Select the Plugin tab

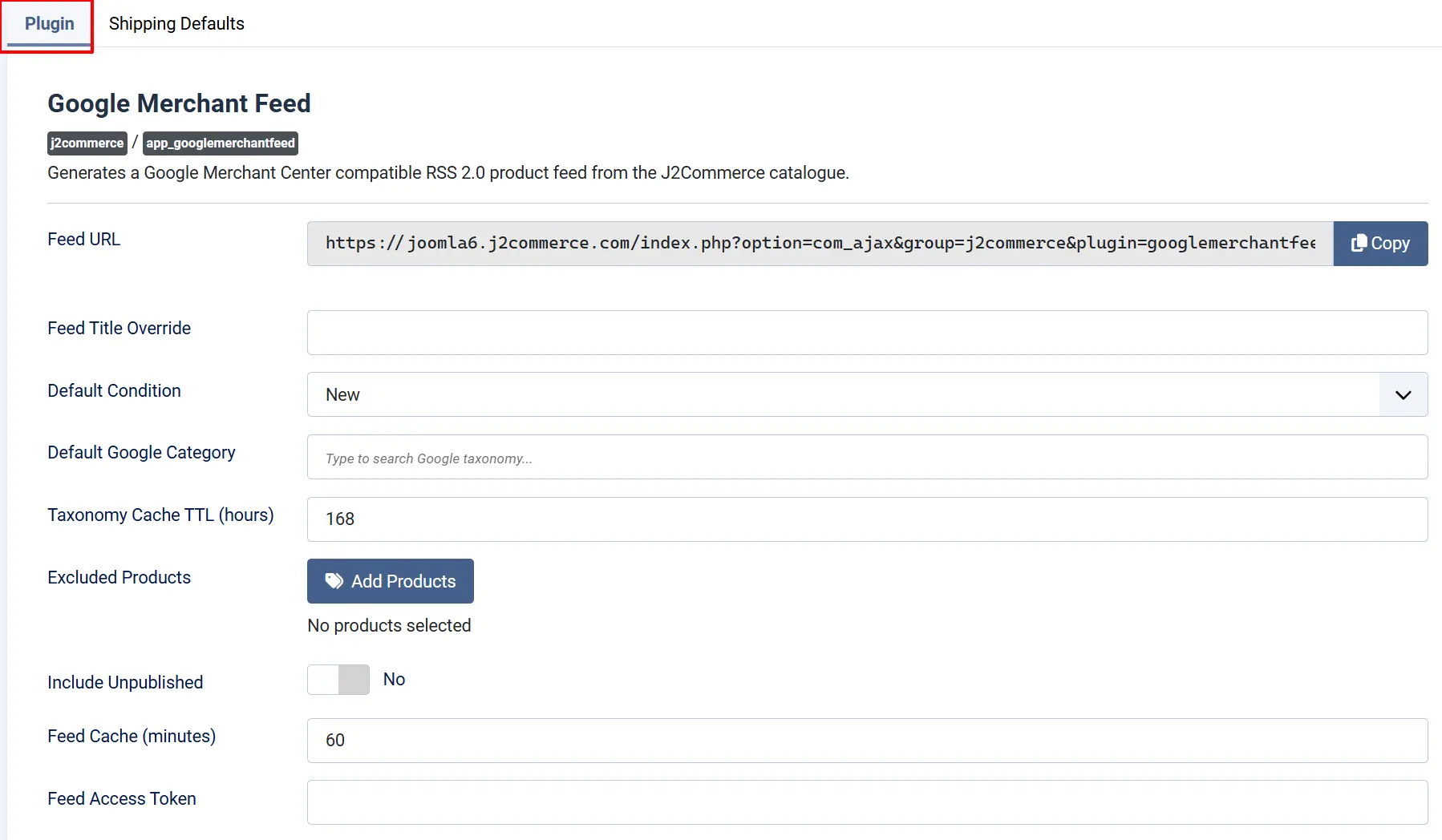click(x=49, y=24)
